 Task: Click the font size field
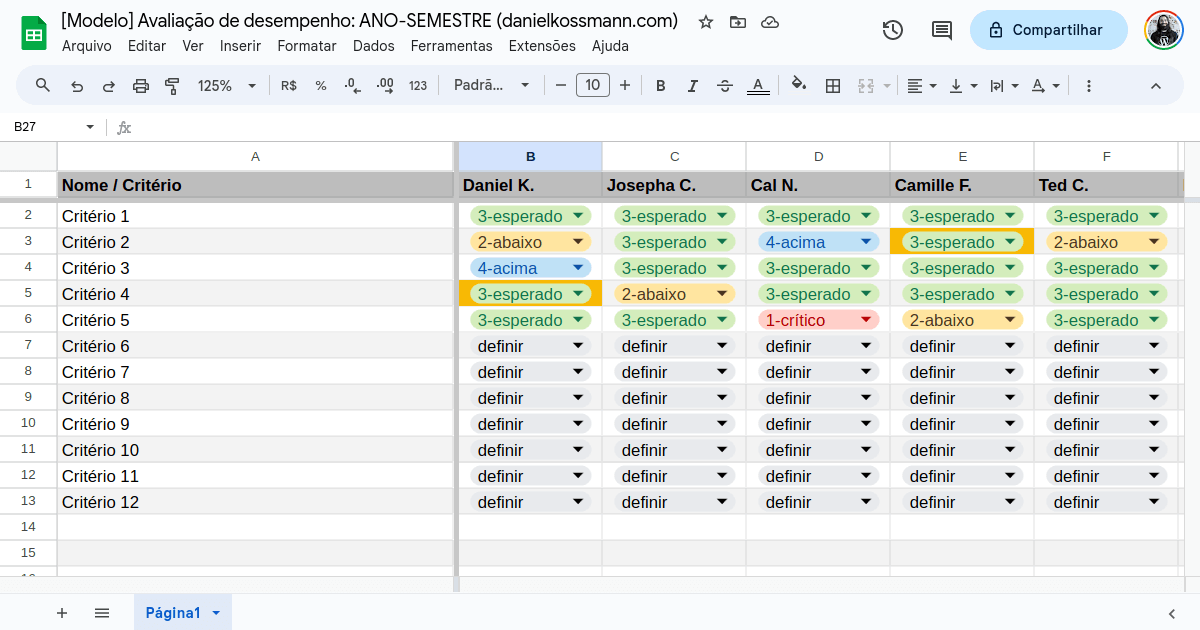click(593, 85)
